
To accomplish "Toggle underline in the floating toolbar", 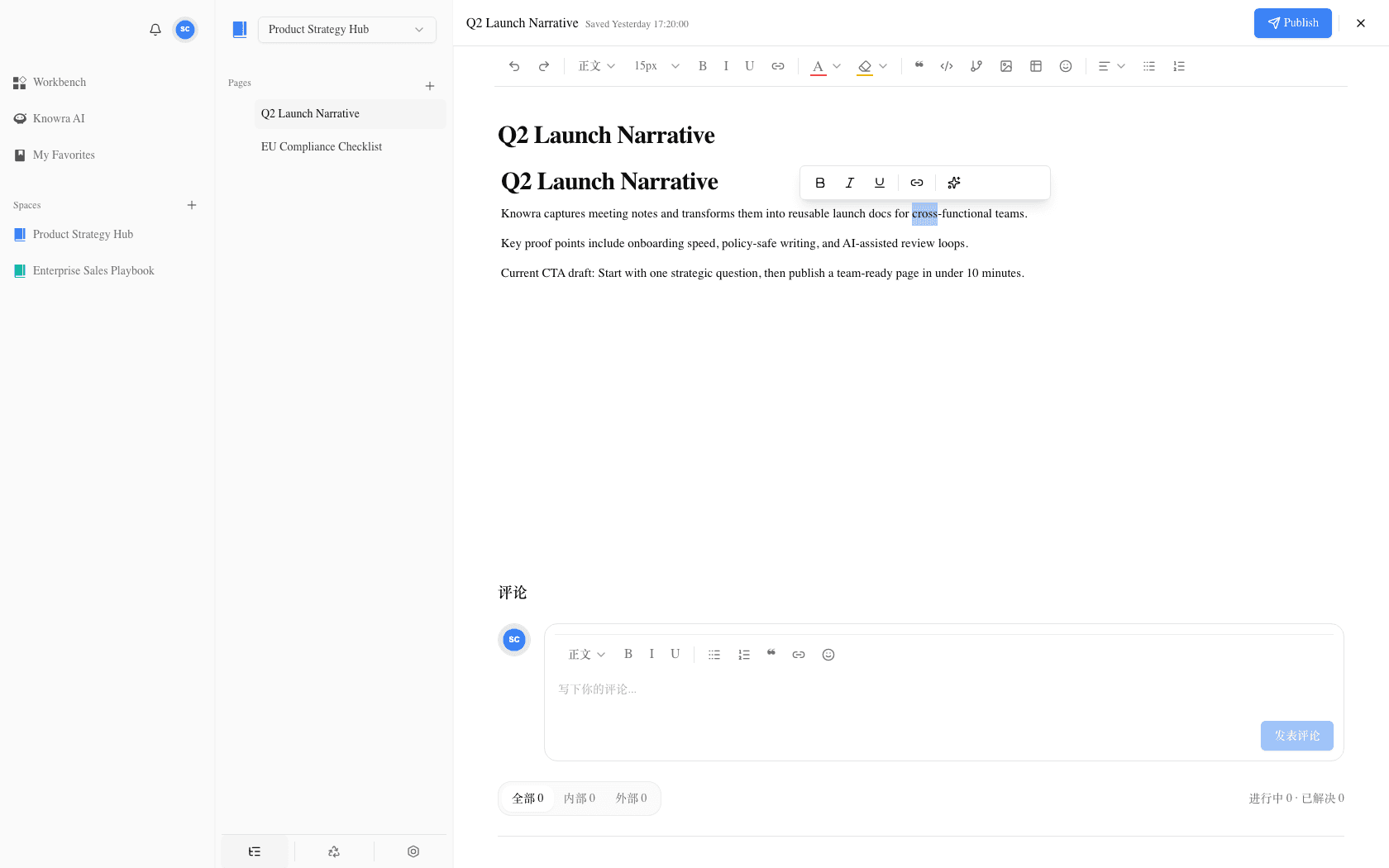I will [x=879, y=183].
